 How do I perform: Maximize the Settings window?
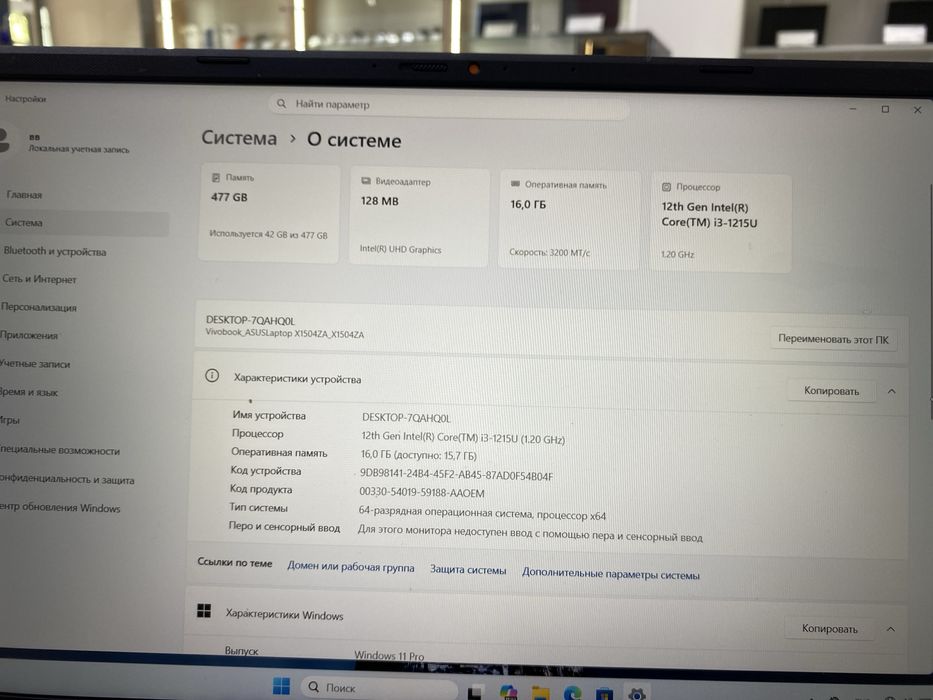[885, 110]
